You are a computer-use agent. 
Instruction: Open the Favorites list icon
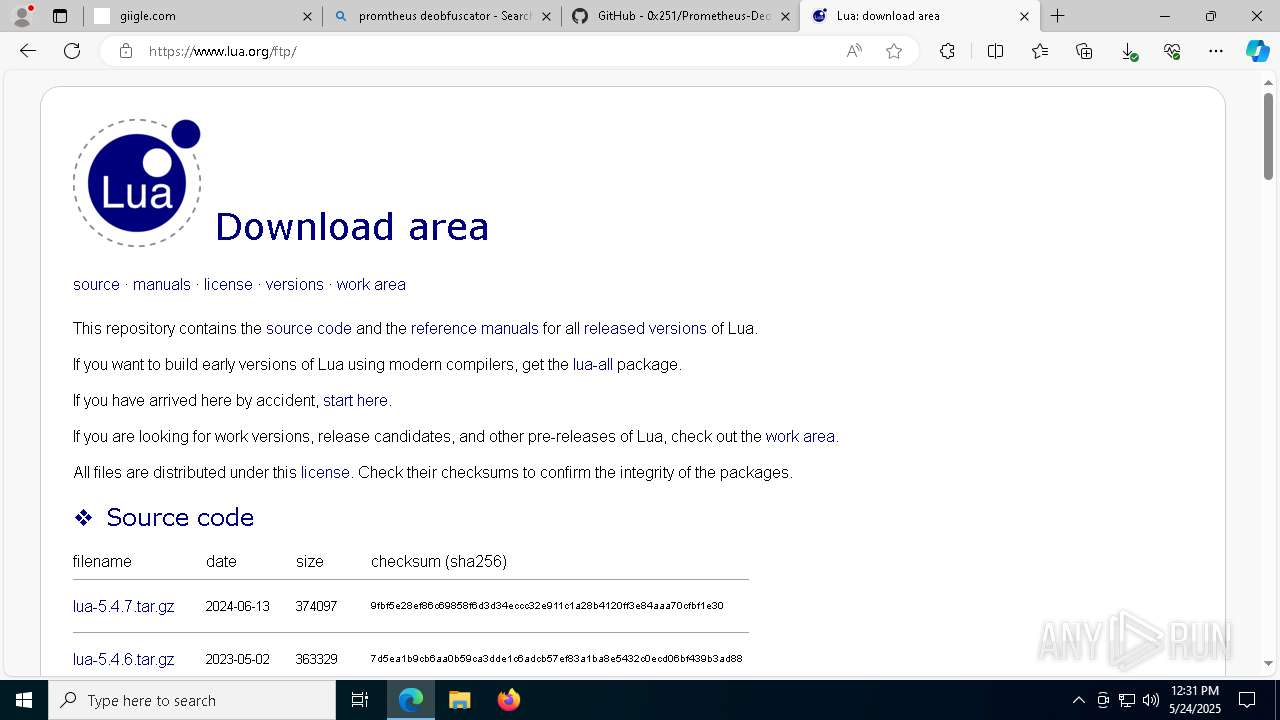tap(1040, 51)
